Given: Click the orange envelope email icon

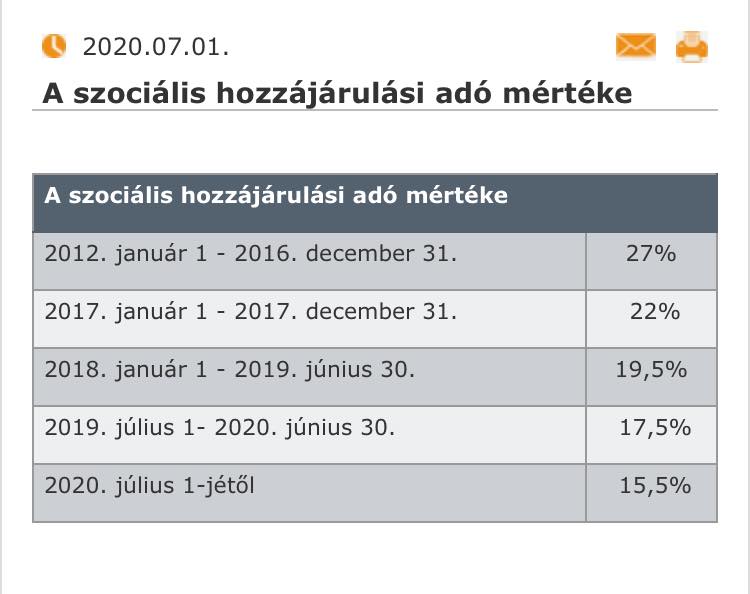Looking at the screenshot, I should pyautogui.click(x=635, y=46).
